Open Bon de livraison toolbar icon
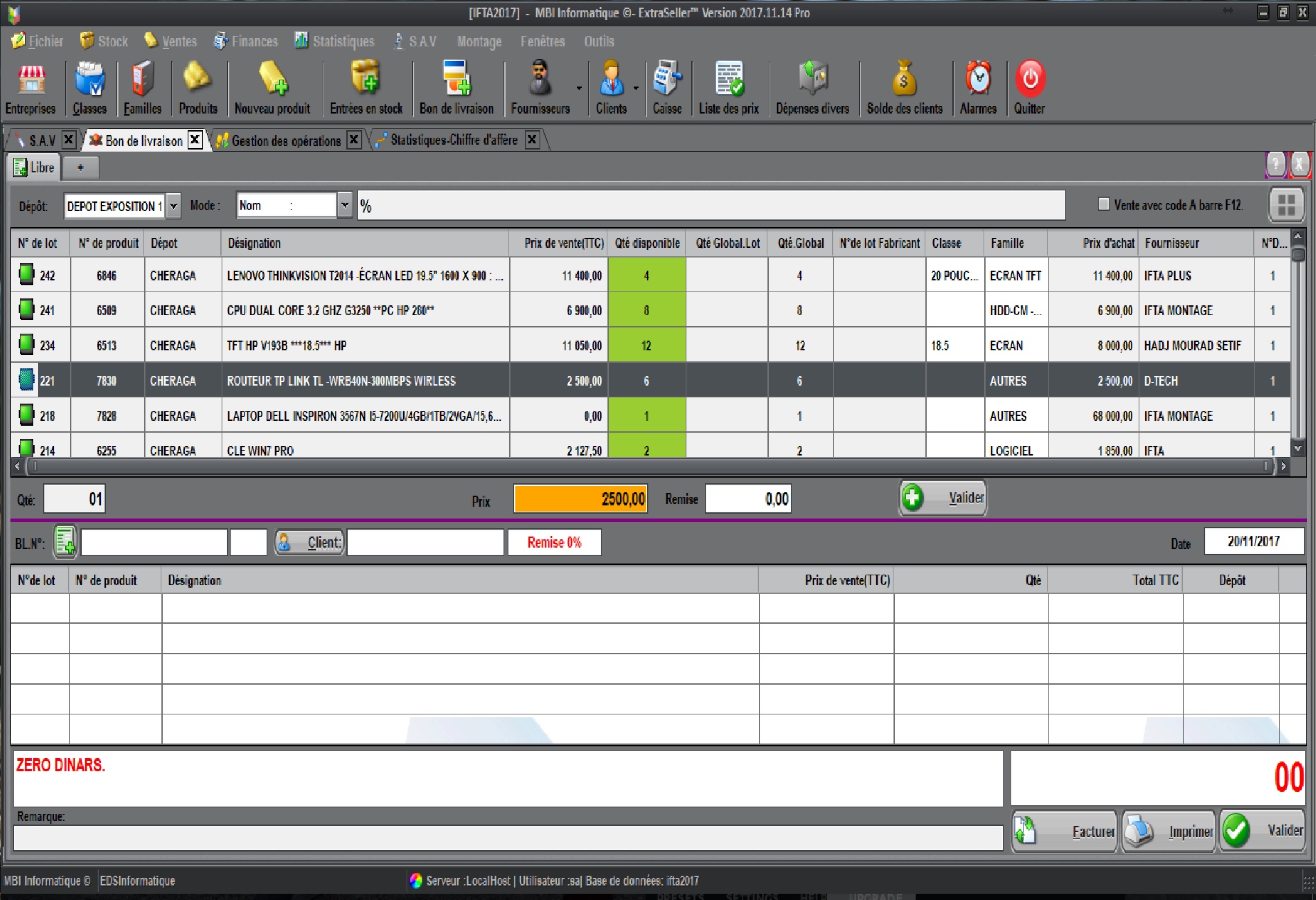This screenshot has width=1316, height=900. click(x=456, y=88)
